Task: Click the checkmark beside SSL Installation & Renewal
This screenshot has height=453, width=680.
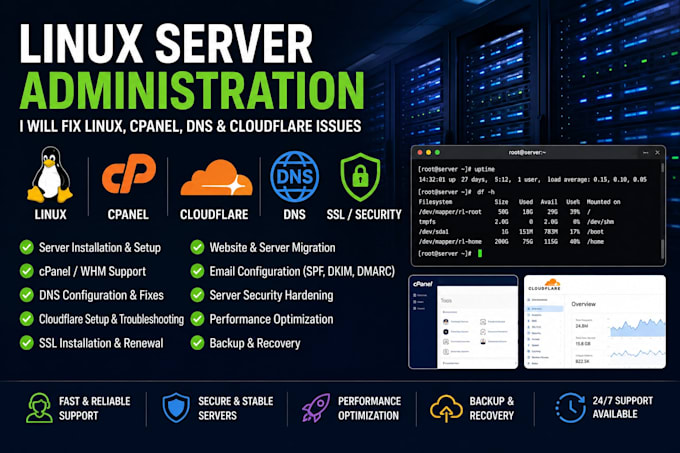Action: click(x=26, y=342)
